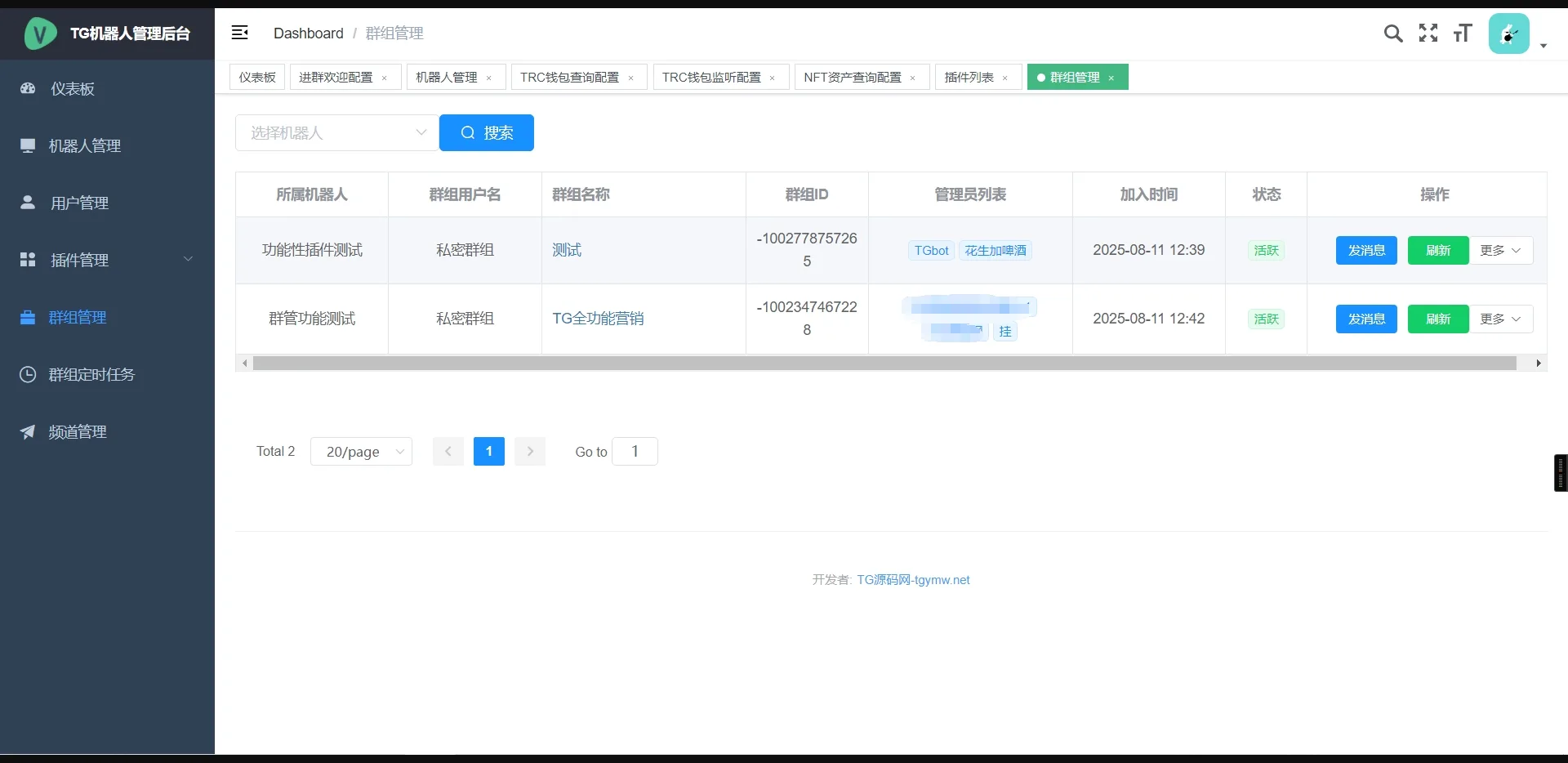Viewport: 1568px width, 763px height.
Task: Switch to the 机器人管理 tab
Action: click(447, 78)
